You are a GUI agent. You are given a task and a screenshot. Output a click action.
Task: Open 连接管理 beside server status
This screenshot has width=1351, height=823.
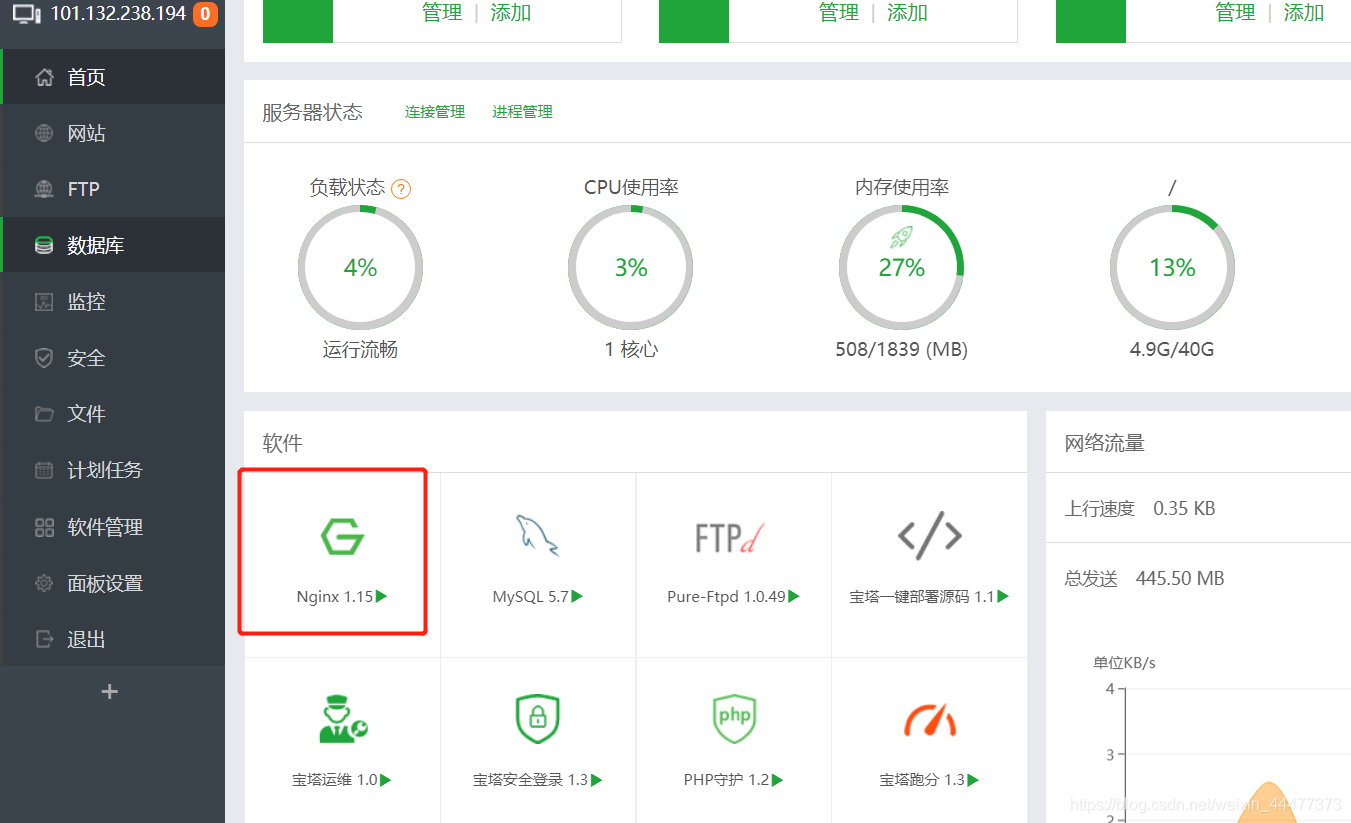click(434, 111)
